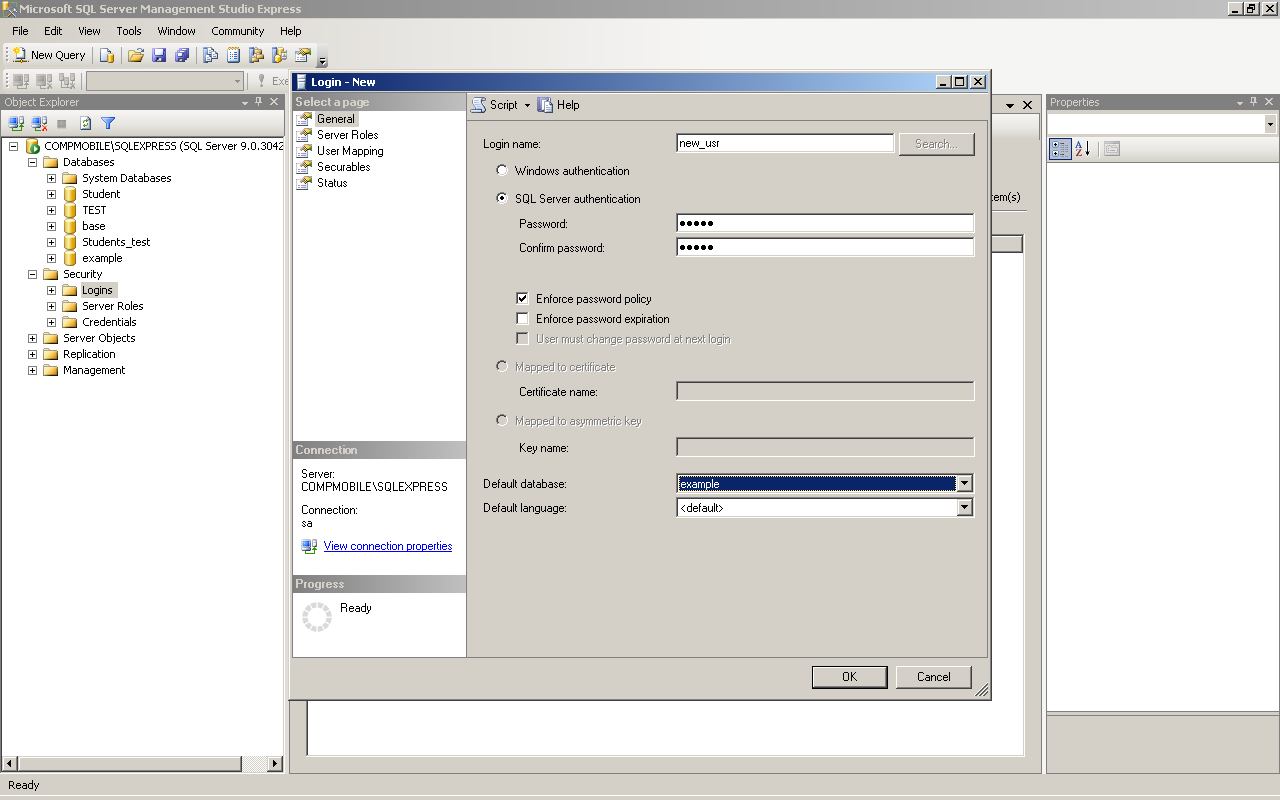Open the Edit menu

point(53,31)
